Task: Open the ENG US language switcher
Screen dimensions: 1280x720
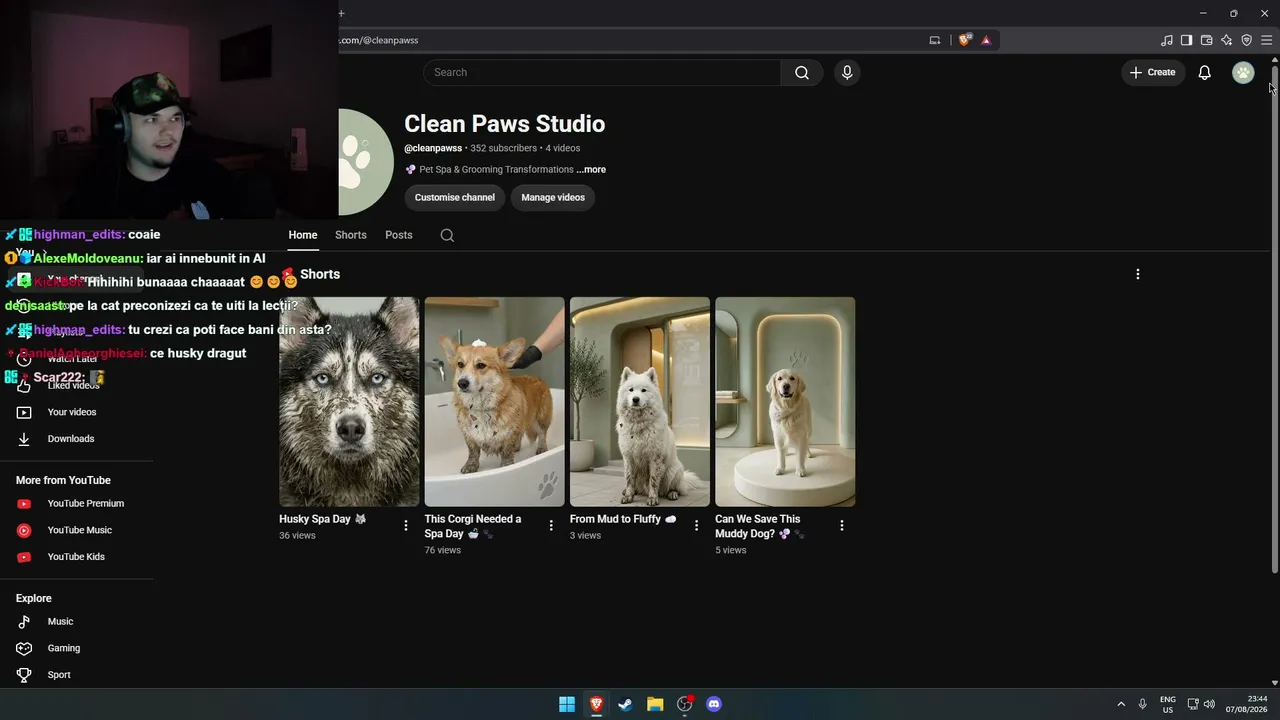Action: click(x=1168, y=704)
